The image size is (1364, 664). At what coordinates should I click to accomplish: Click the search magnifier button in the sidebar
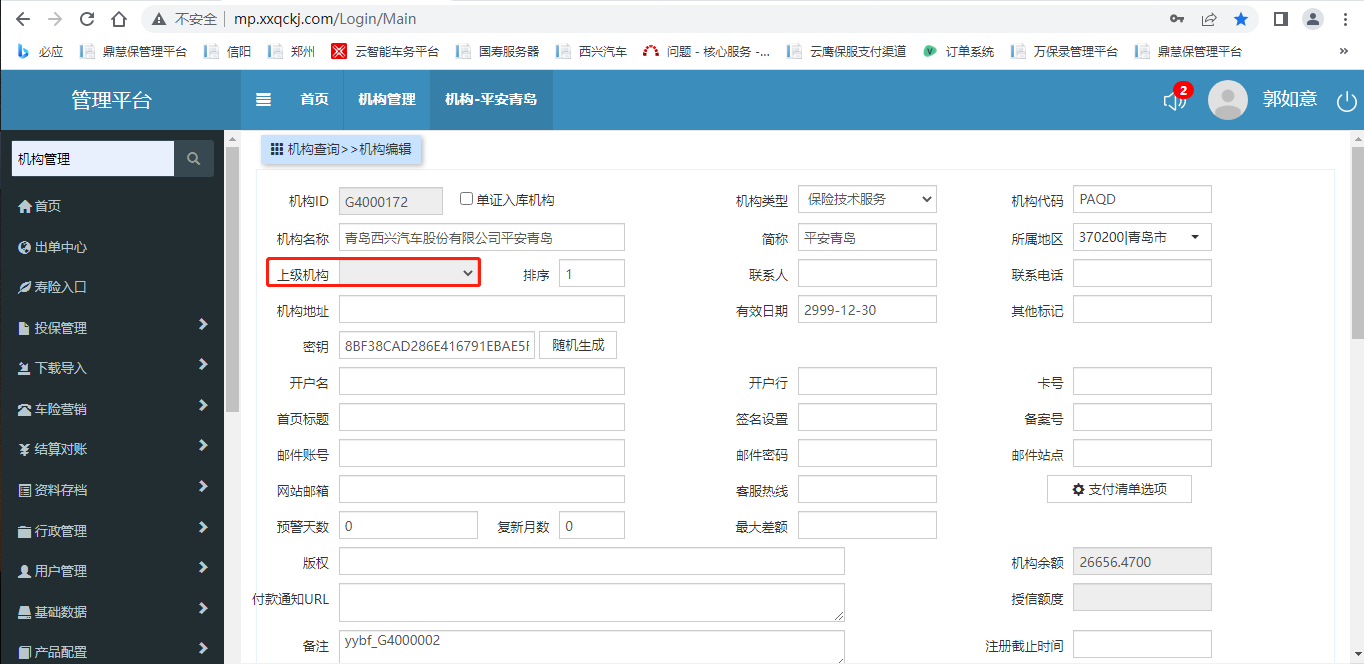[194, 158]
